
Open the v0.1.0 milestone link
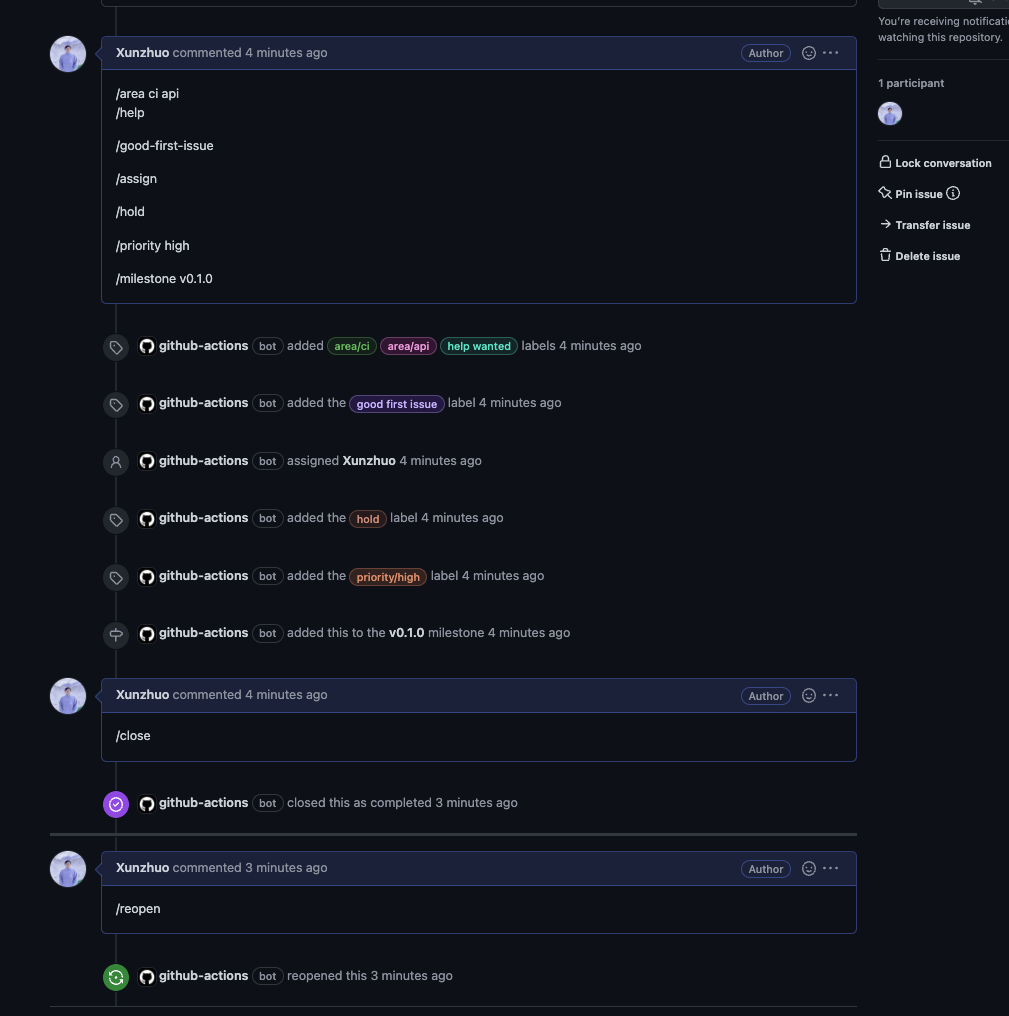pyautogui.click(x=406, y=632)
